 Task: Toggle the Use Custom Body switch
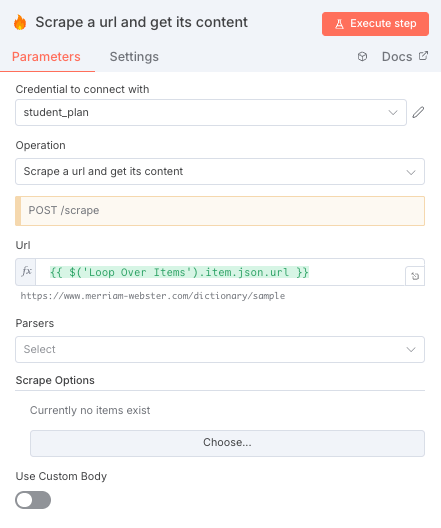(33, 500)
